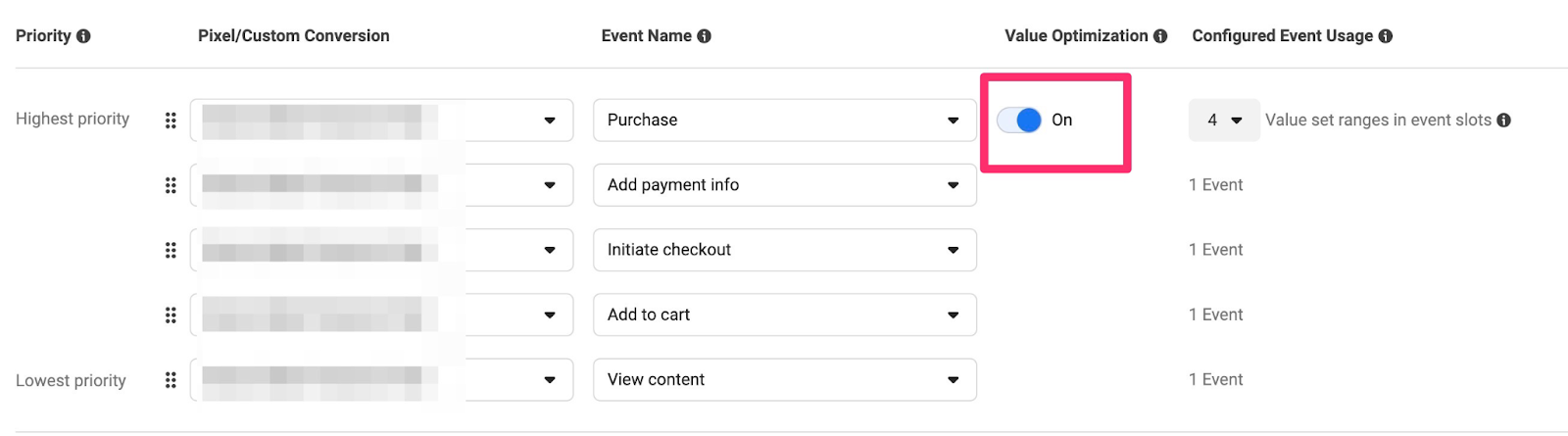Image resolution: width=1568 pixels, height=436 pixels.
Task: Click drag handle beside Add payment info row
Action: click(171, 185)
